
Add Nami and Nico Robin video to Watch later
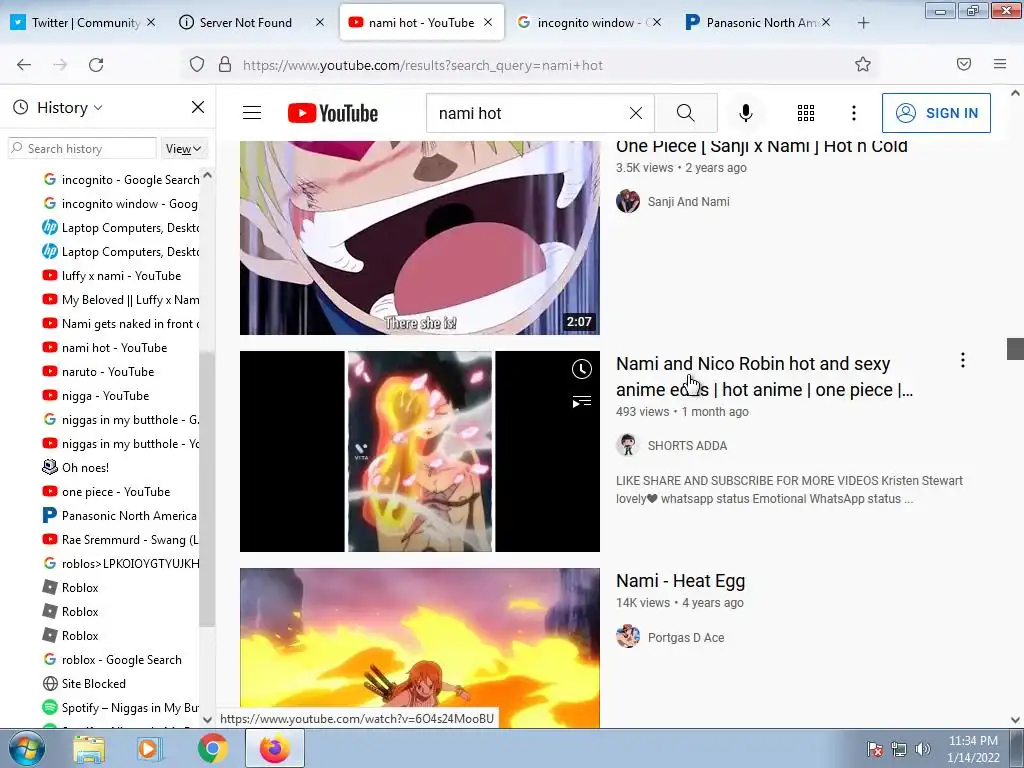[x=581, y=369]
